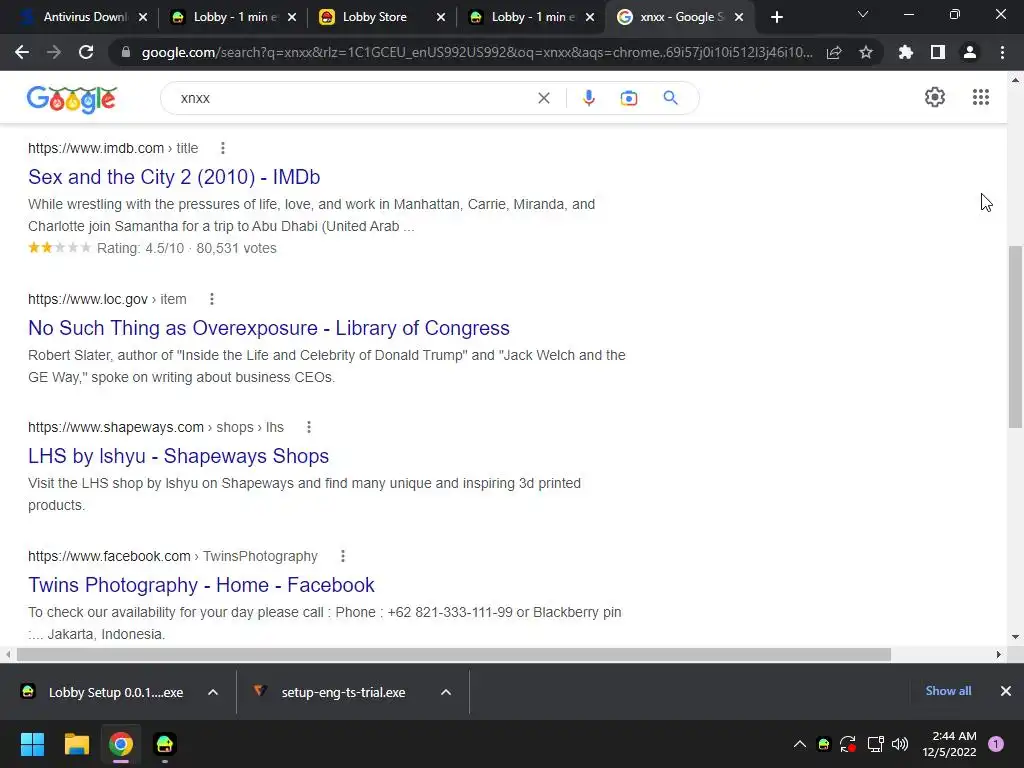The width and height of the screenshot is (1024, 768).
Task: Expand options for Lobby Setup download
Action: point(213,692)
